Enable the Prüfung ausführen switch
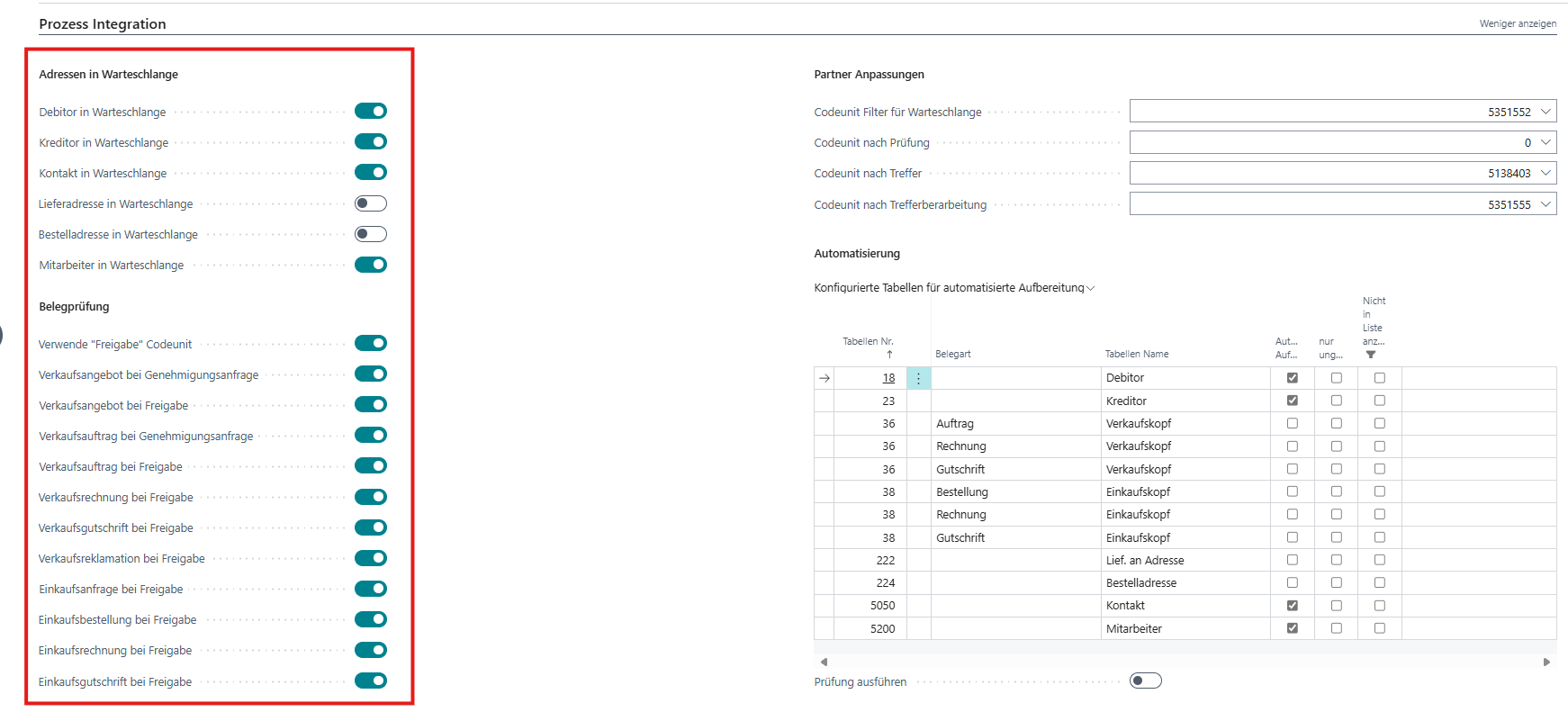The image size is (1568, 712). 1145,680
